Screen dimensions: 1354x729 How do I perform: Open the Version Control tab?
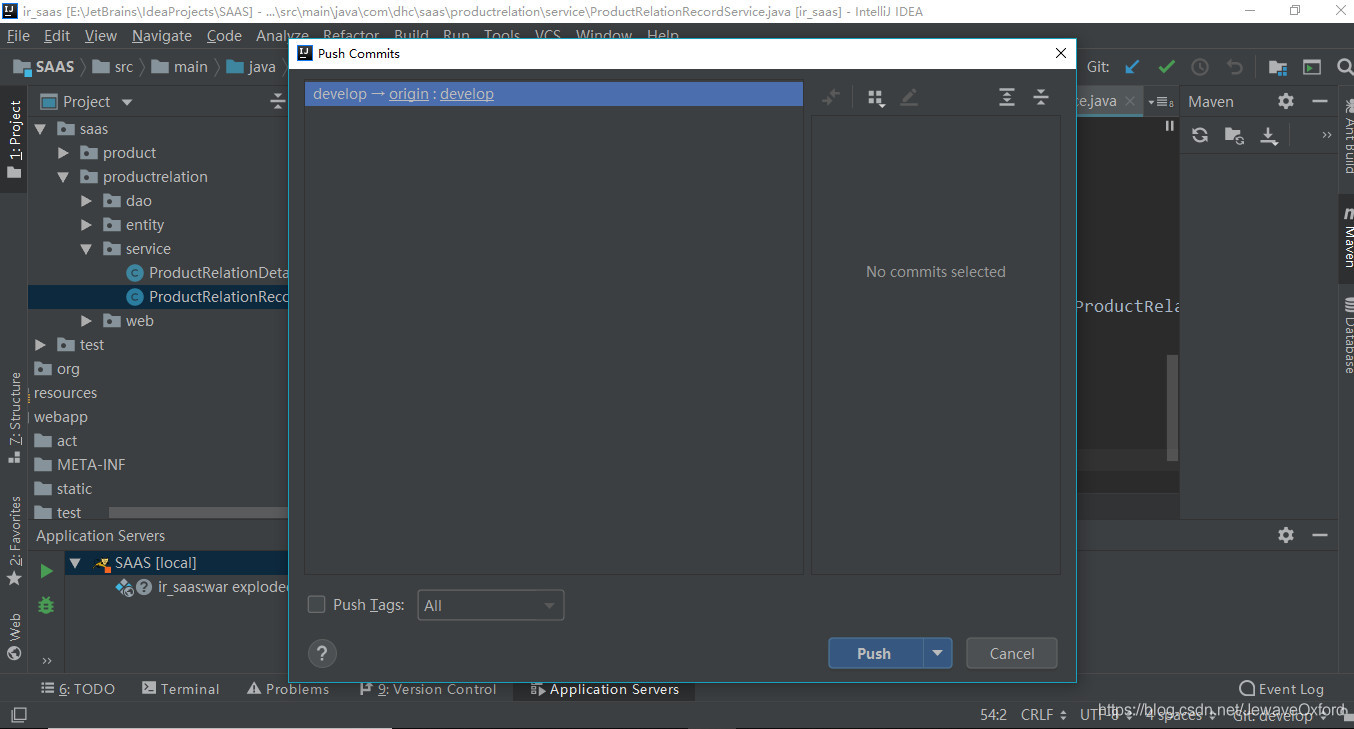pyautogui.click(x=427, y=689)
